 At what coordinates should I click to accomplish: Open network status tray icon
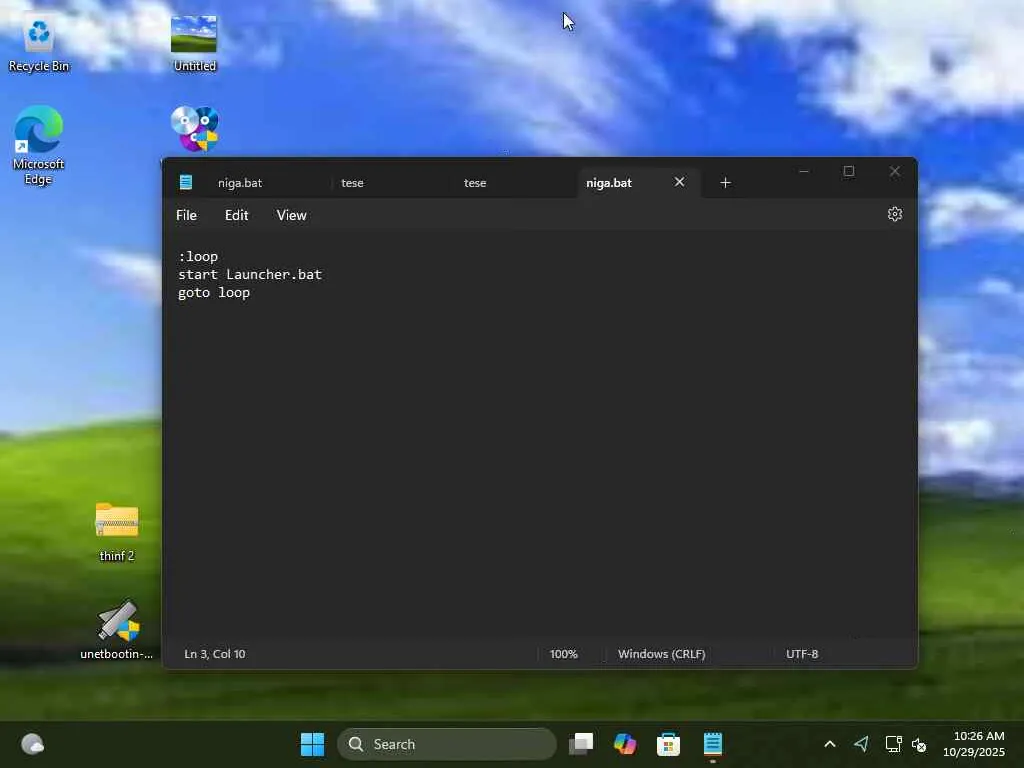click(893, 744)
